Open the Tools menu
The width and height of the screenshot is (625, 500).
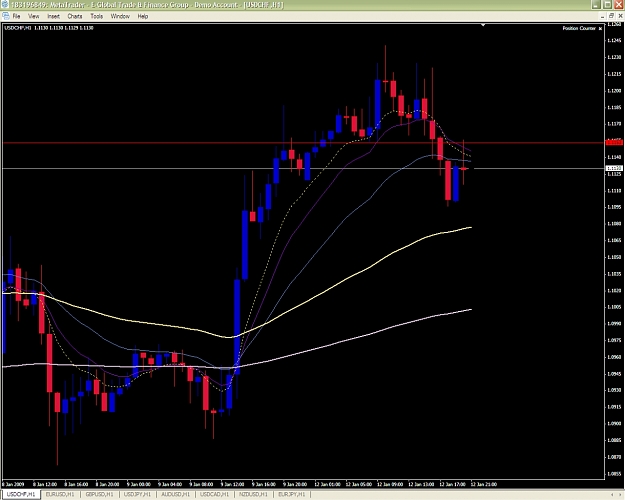(97, 16)
